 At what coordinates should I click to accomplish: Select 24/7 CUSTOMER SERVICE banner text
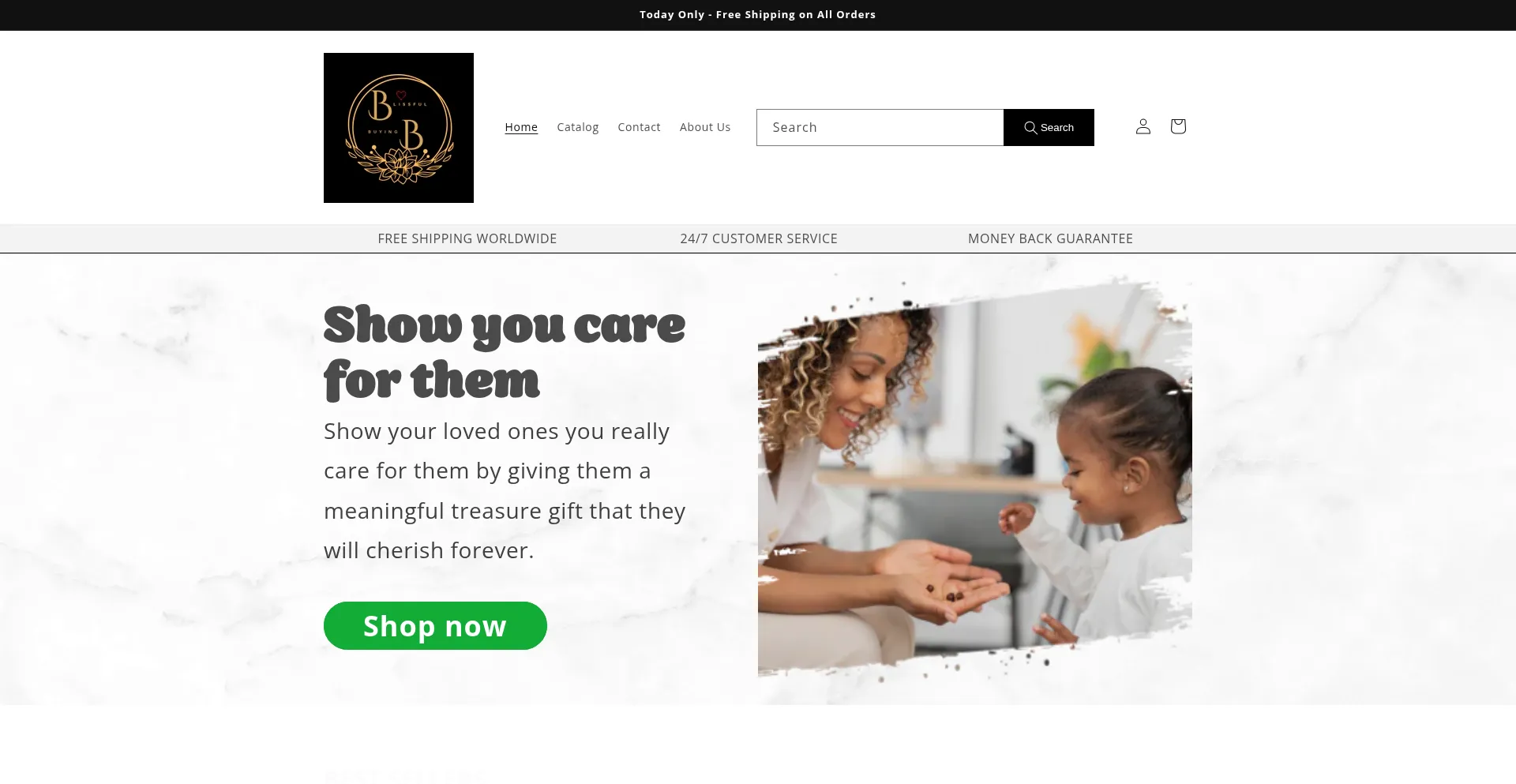click(x=759, y=238)
